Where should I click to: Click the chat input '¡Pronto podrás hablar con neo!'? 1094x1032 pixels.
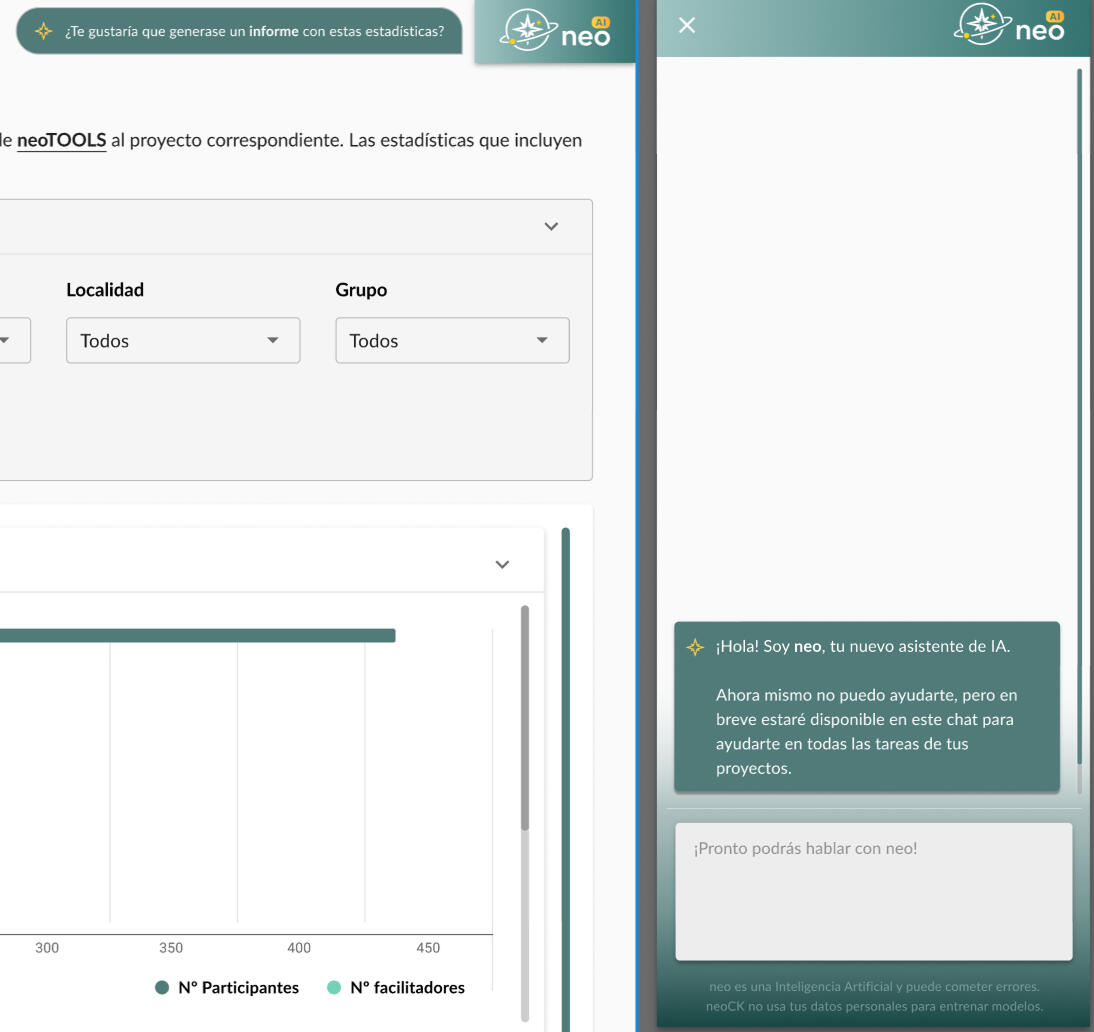point(873,890)
